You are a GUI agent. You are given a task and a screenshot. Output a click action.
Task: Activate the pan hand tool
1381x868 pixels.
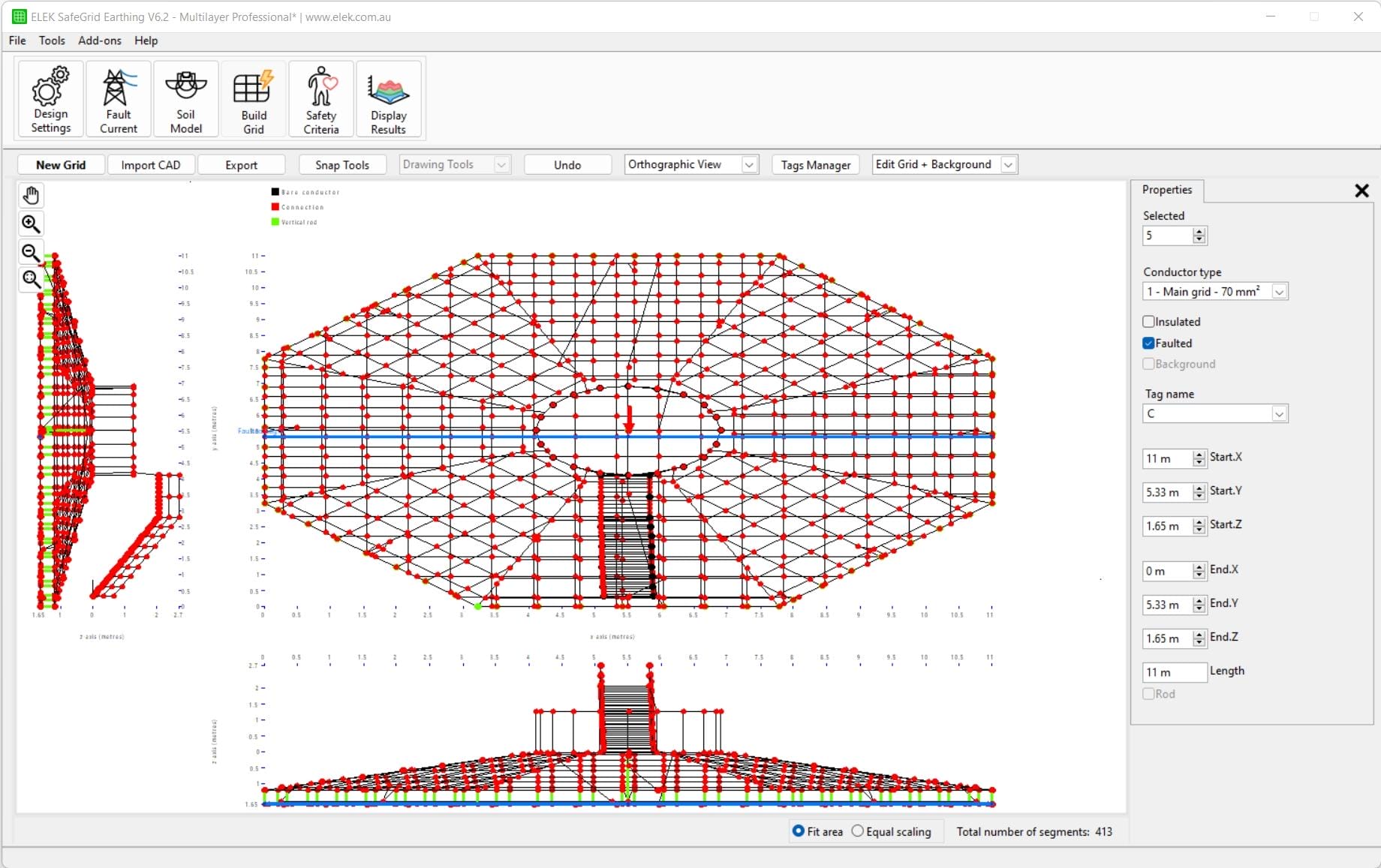click(x=31, y=195)
